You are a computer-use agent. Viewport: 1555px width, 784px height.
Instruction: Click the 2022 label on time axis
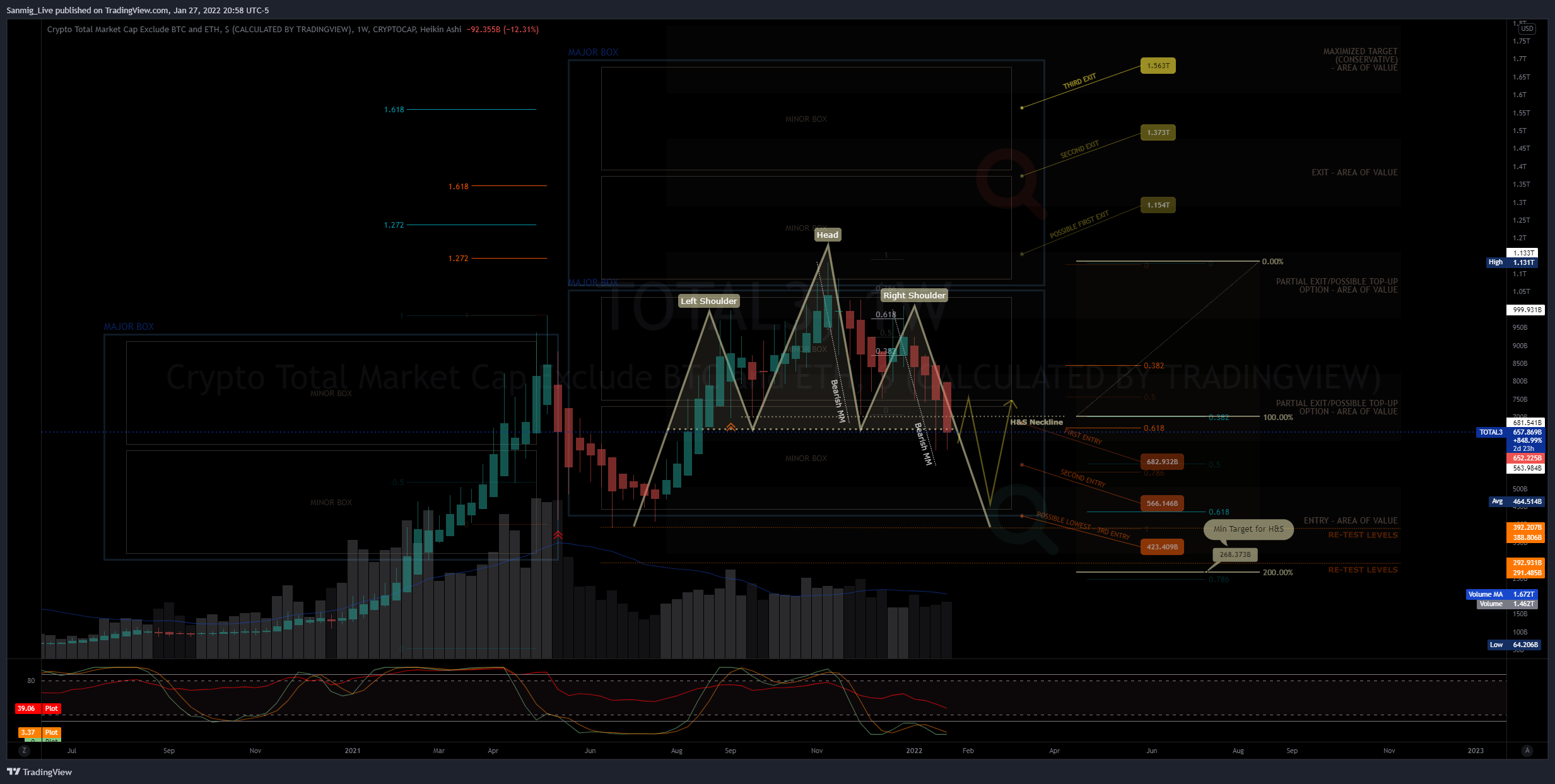click(x=914, y=751)
